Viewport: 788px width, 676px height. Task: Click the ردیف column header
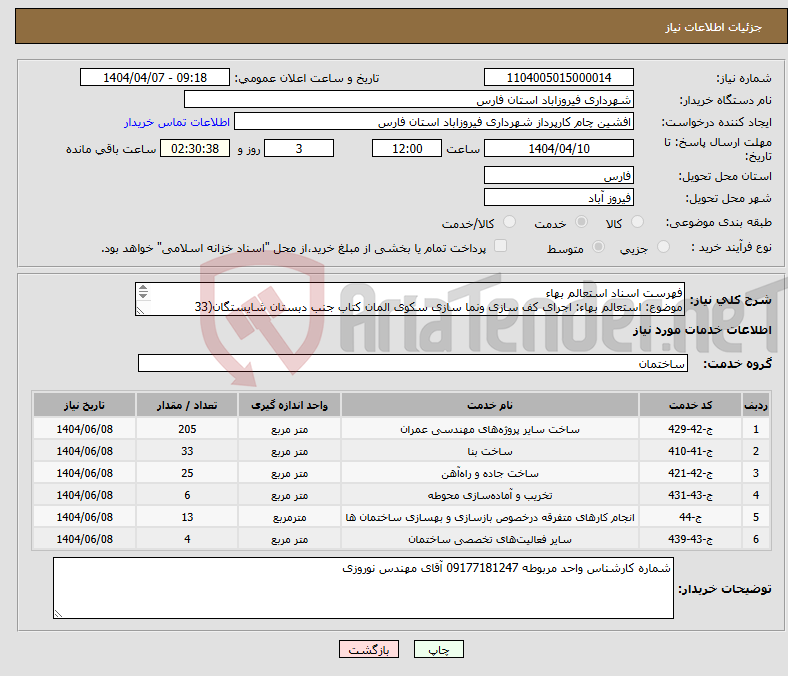point(756,405)
